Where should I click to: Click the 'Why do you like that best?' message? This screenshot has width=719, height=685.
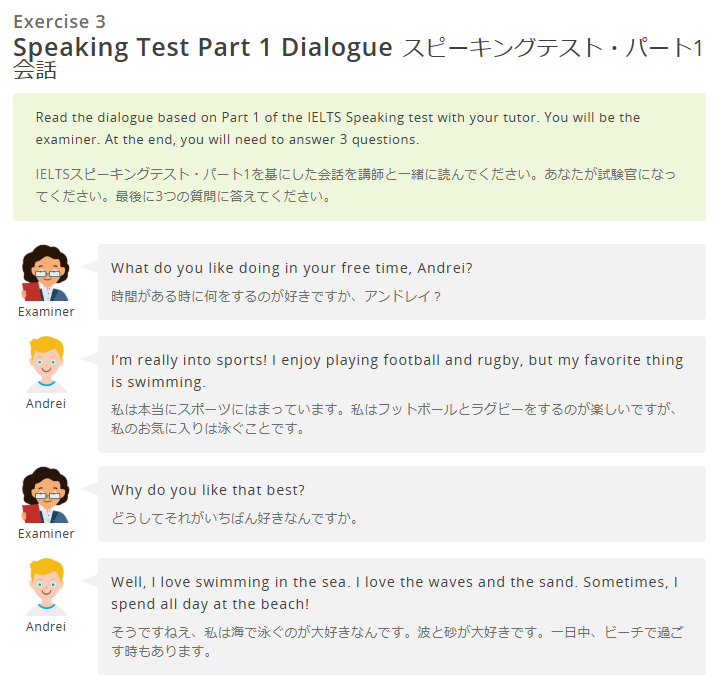(x=208, y=490)
